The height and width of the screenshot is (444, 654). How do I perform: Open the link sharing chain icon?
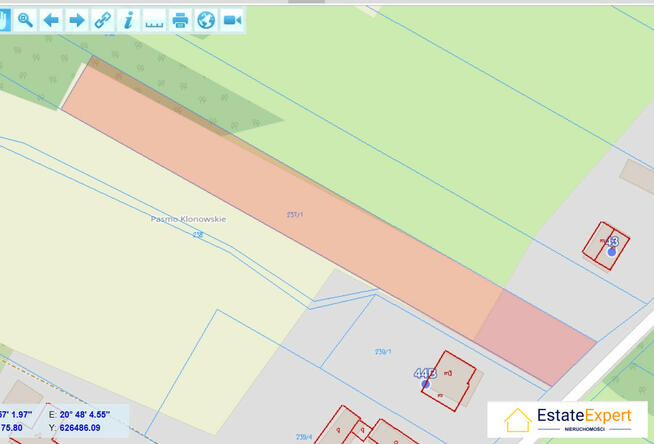click(x=103, y=20)
